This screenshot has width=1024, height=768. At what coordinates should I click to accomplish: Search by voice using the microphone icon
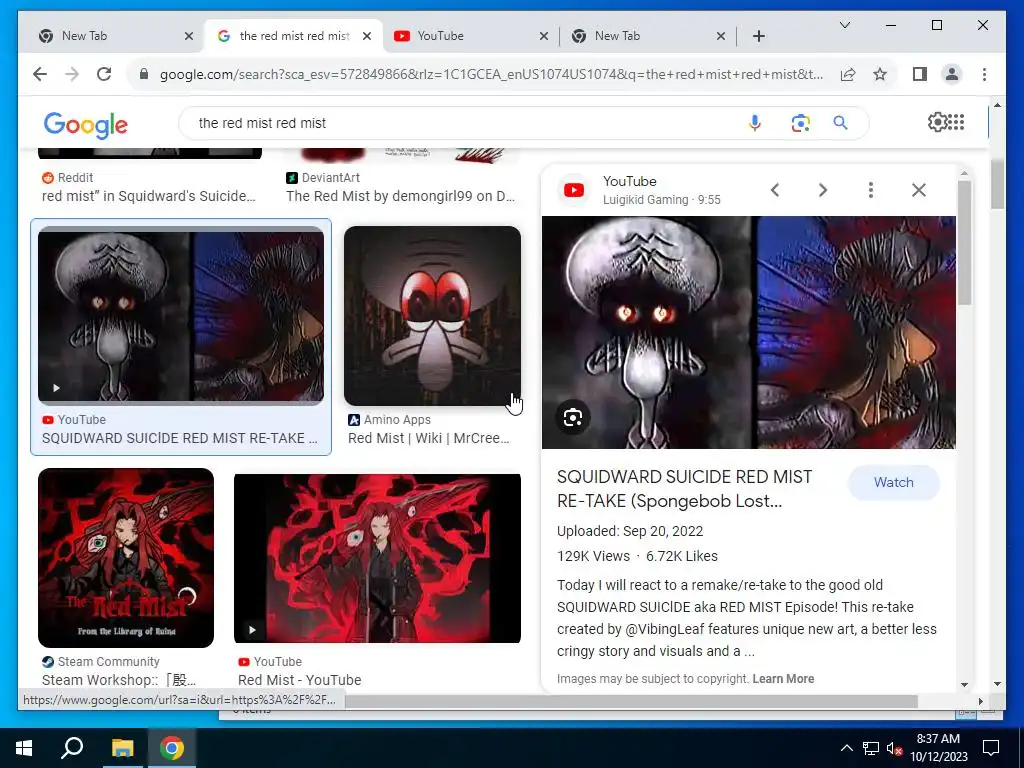pos(755,123)
